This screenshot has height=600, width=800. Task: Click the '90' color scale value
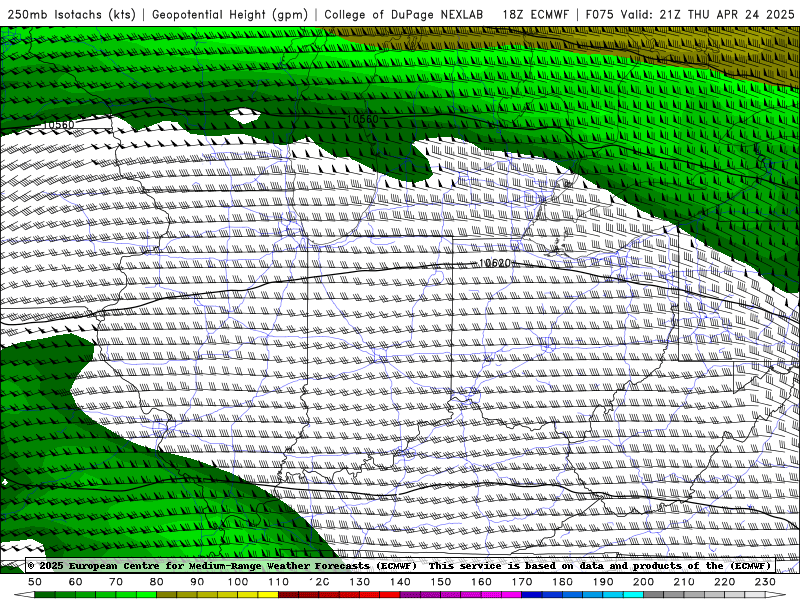tap(197, 582)
